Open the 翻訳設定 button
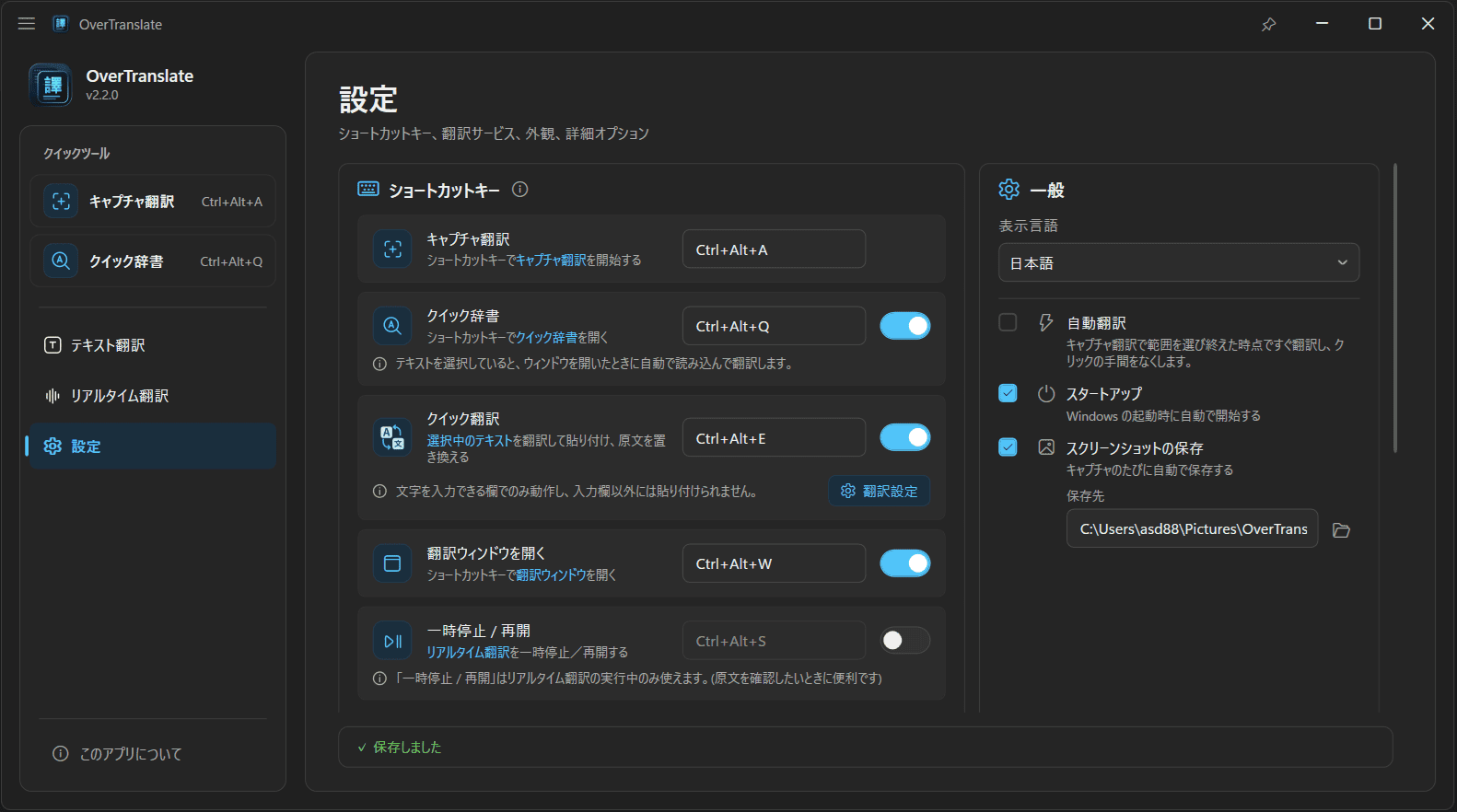This screenshot has width=1457, height=812. [880, 492]
